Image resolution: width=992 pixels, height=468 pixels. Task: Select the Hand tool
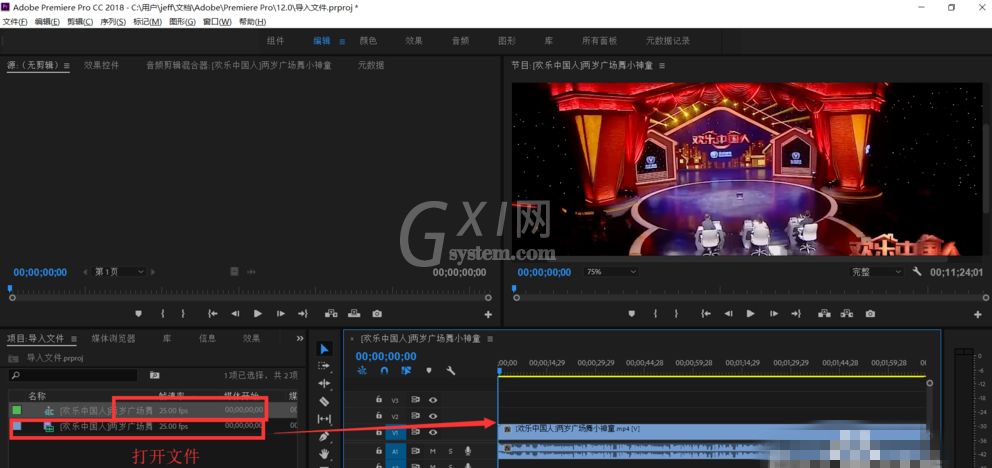coord(324,453)
